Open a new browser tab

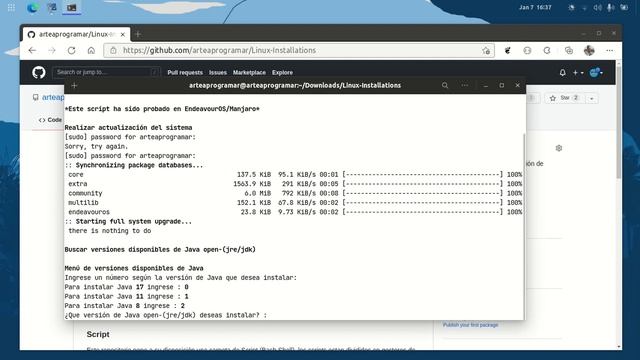(x=138, y=34)
